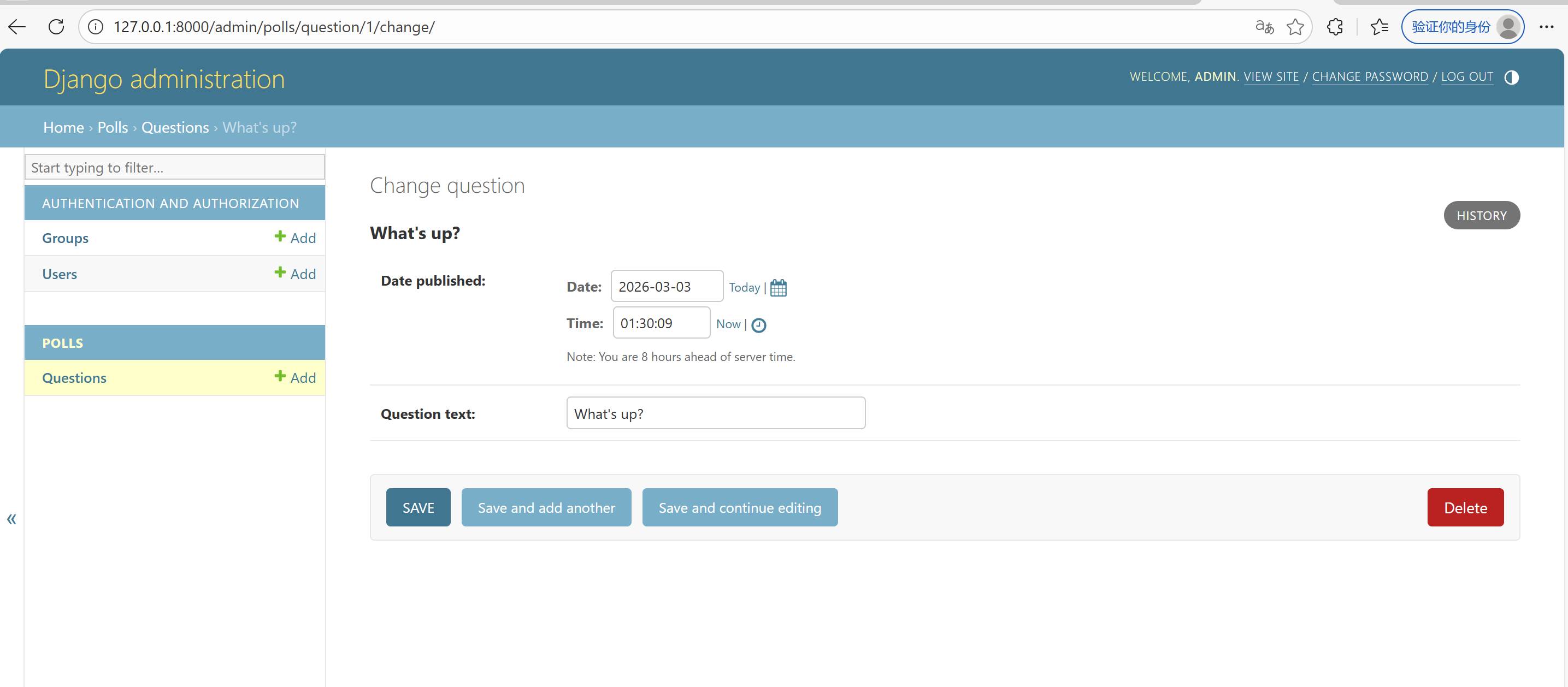
Task: Open the calendar date picker icon
Action: click(778, 287)
